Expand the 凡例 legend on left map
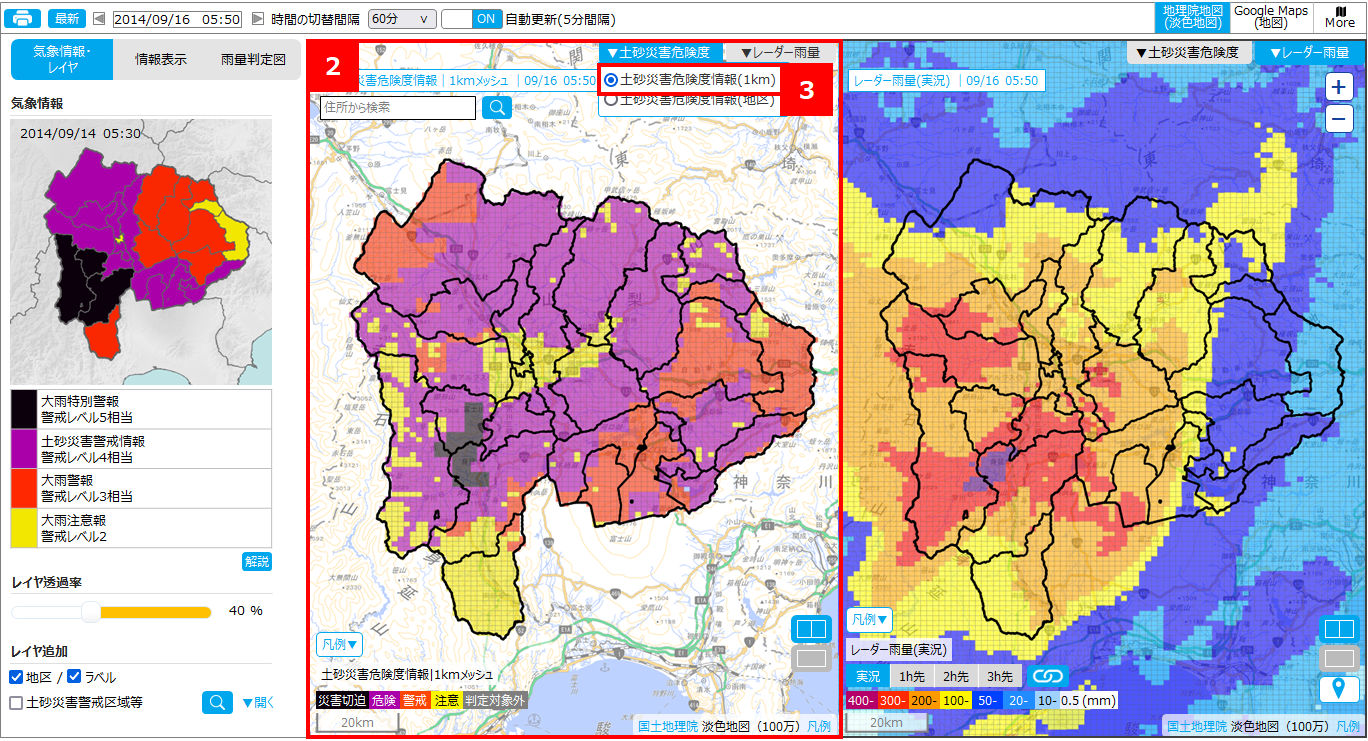 (338, 645)
